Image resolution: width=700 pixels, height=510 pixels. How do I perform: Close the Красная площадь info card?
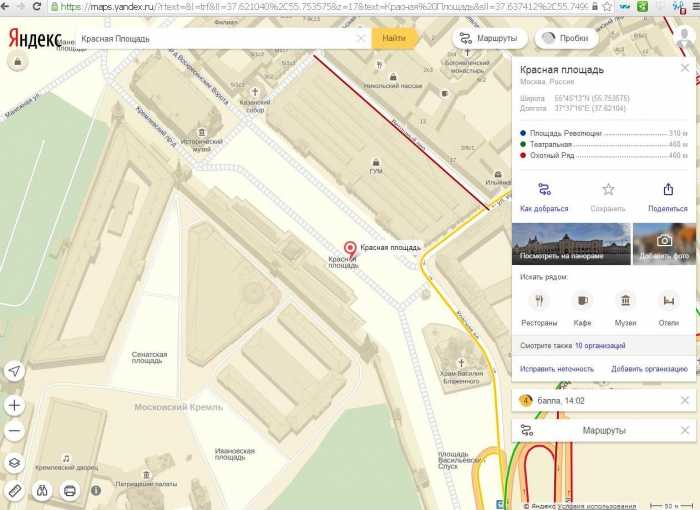click(x=685, y=68)
